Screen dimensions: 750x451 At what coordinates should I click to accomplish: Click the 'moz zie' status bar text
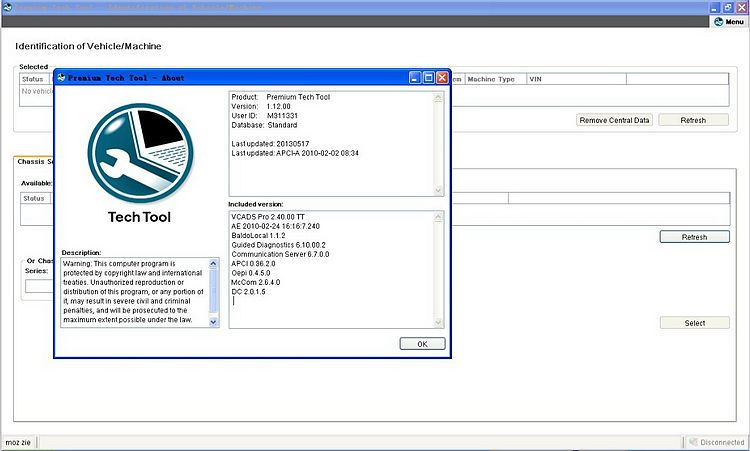point(18,442)
